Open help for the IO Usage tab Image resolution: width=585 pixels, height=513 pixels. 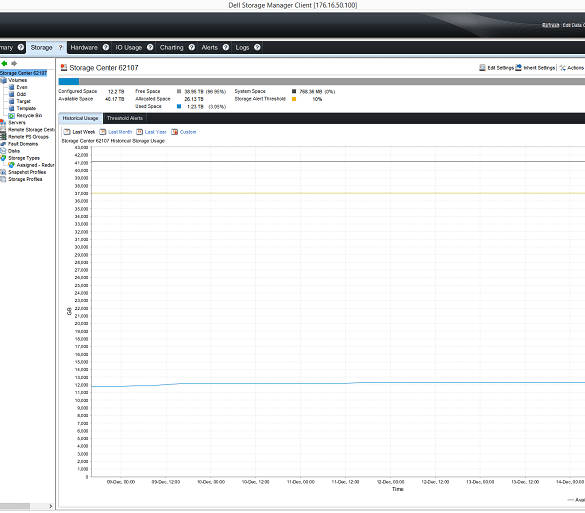click(x=150, y=47)
